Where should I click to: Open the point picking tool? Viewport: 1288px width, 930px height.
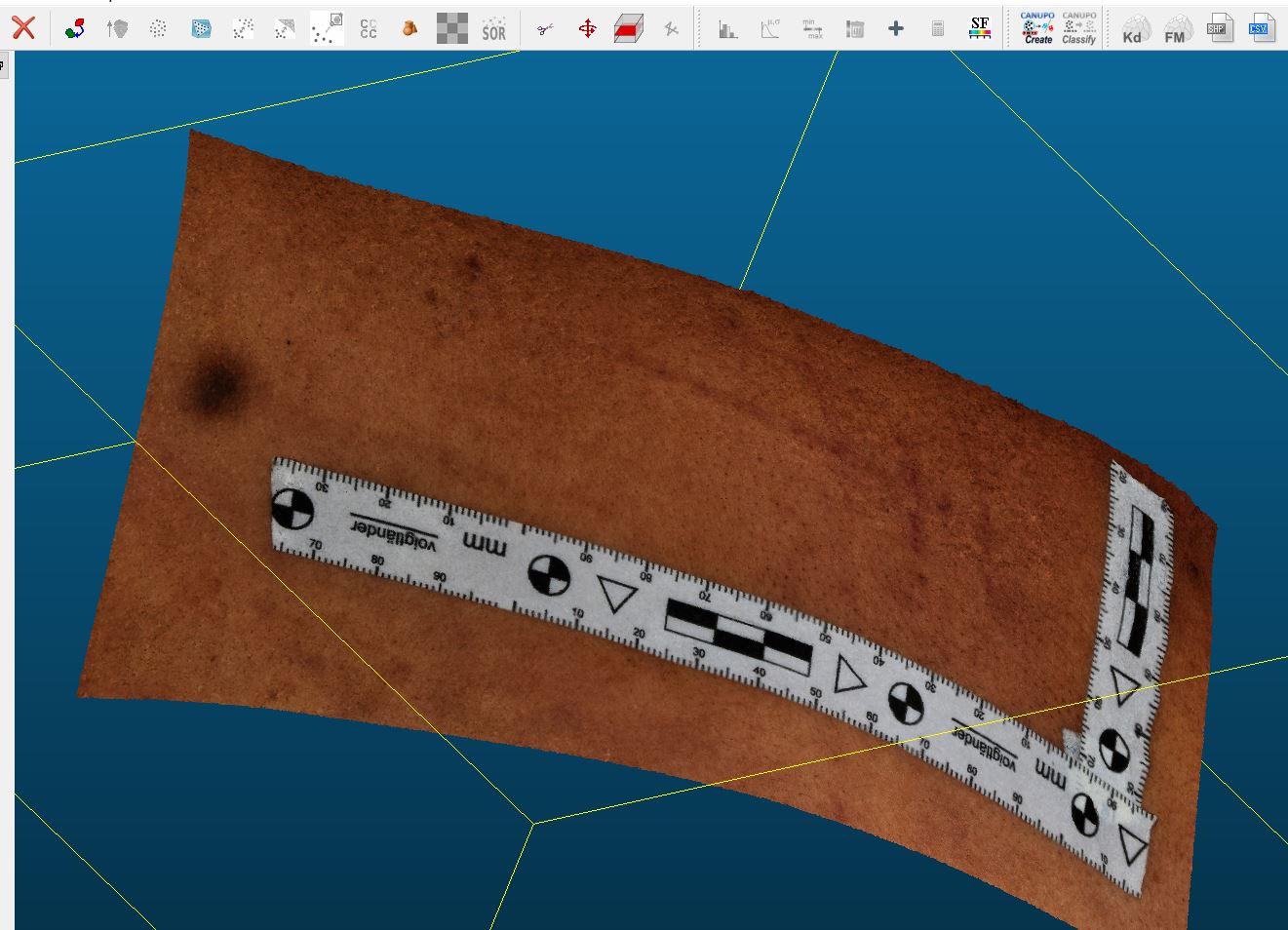tap(327, 29)
